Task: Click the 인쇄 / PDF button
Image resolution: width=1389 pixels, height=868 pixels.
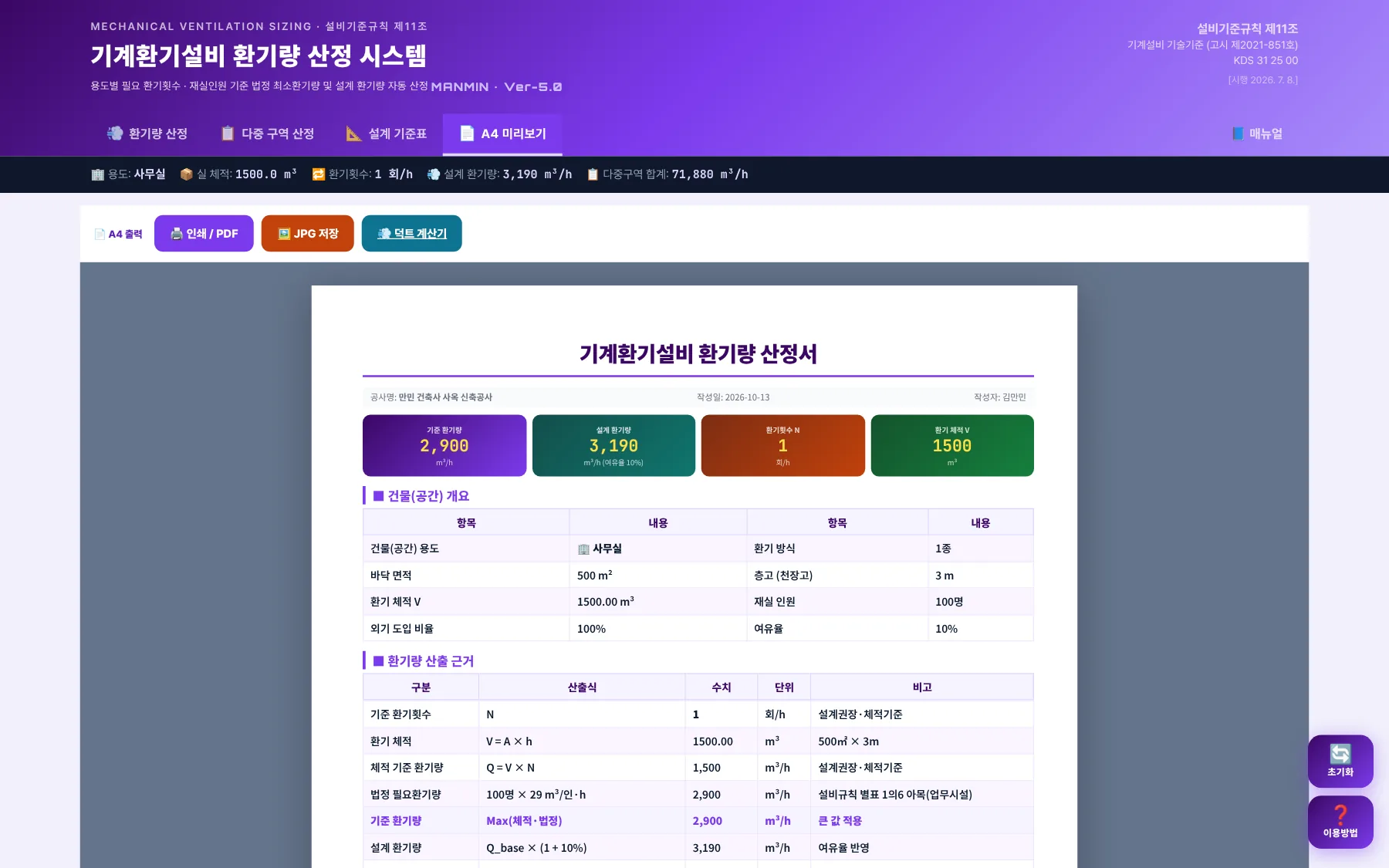Action: (204, 233)
